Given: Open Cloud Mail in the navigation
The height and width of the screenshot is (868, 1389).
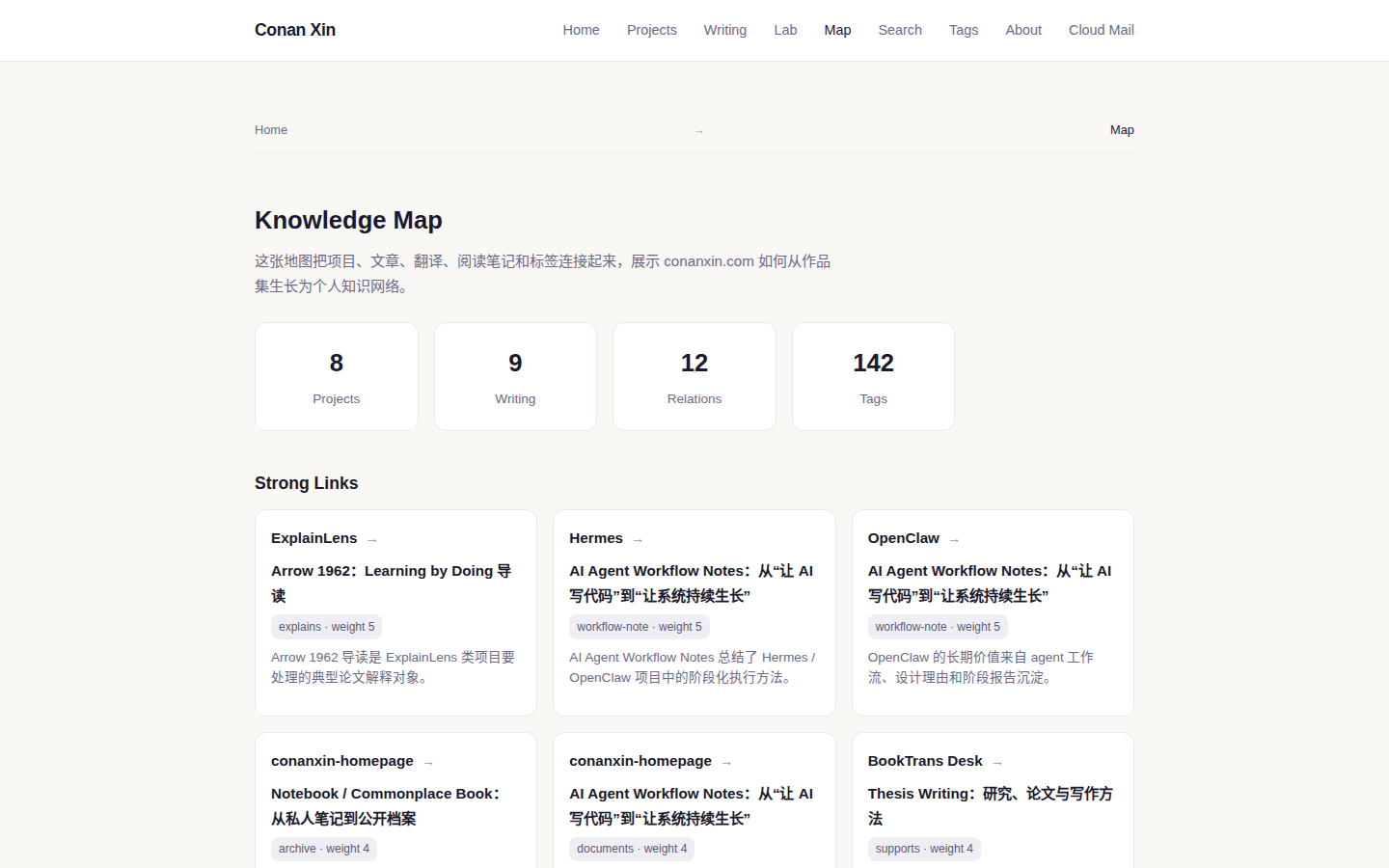Looking at the screenshot, I should coord(1102,30).
